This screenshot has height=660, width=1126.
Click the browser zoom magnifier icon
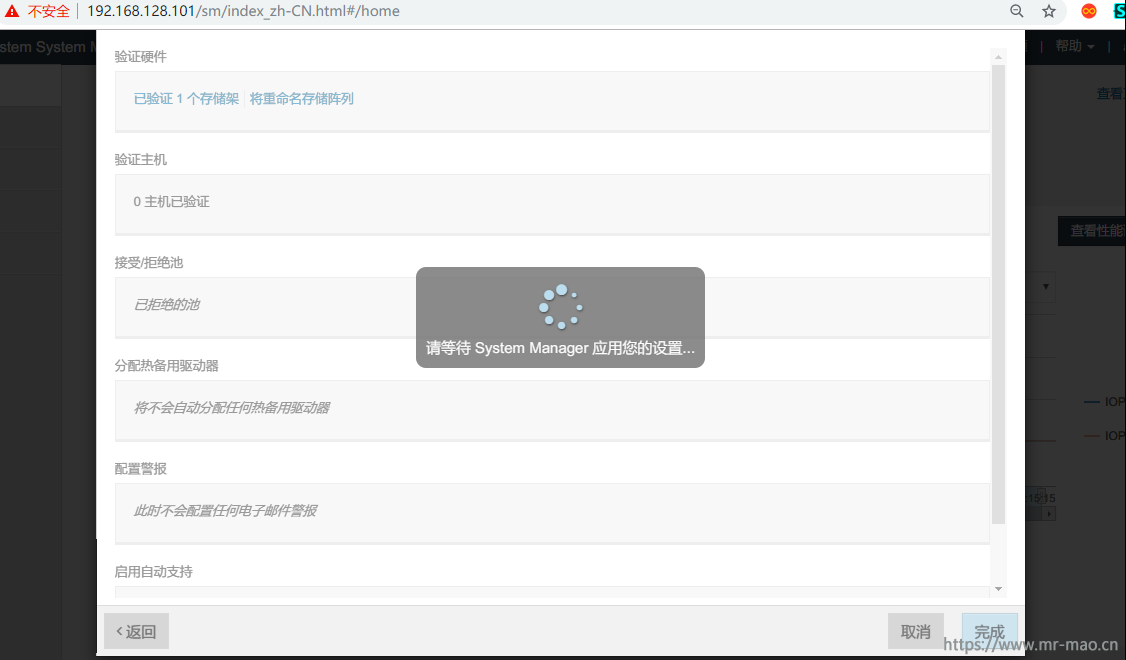tap(1016, 11)
